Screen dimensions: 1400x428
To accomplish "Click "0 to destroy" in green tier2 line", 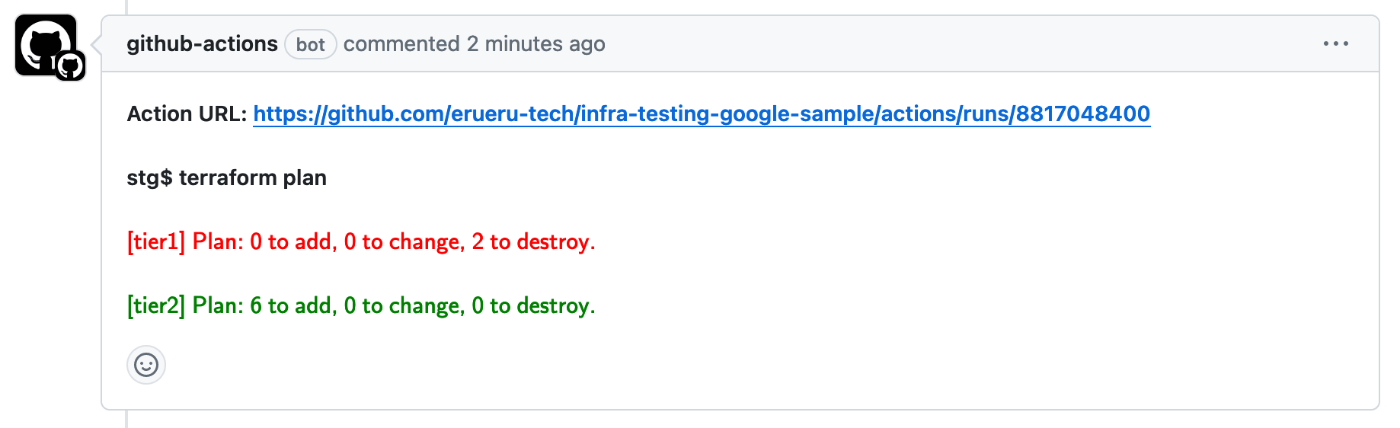I will (533, 306).
